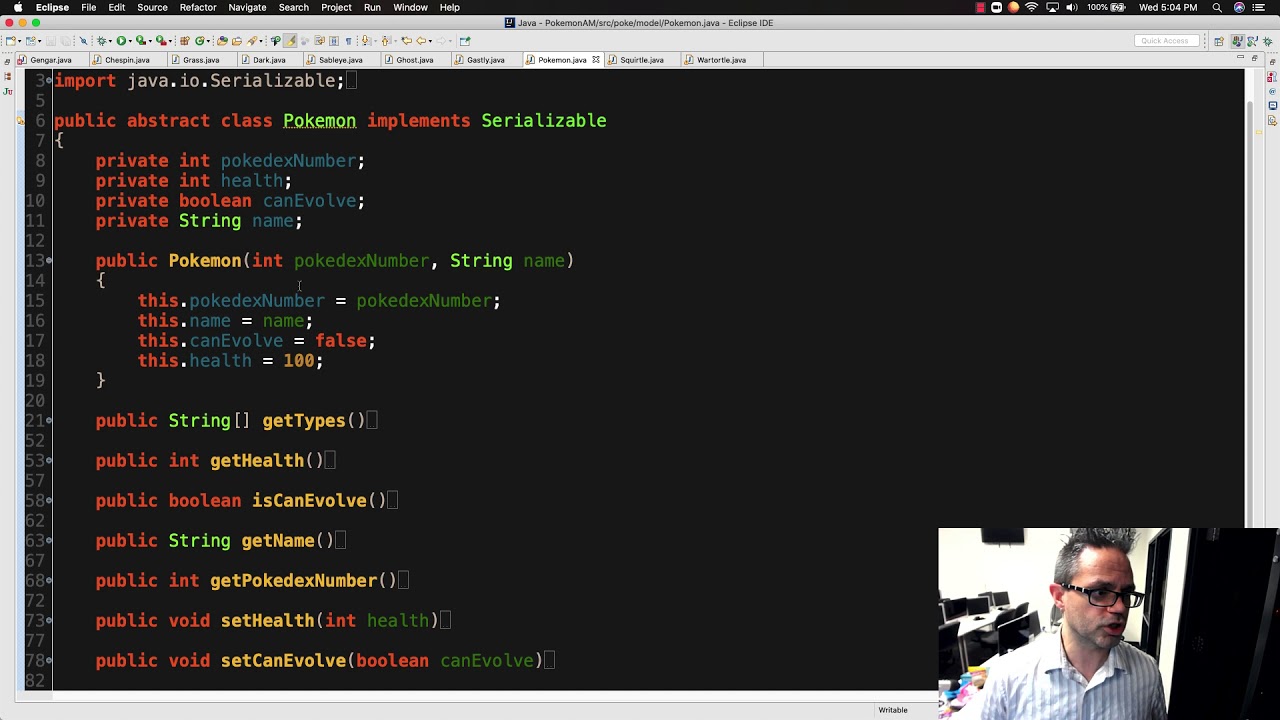The width and height of the screenshot is (1280, 720).
Task: Open the New wizard dropdown arrow
Action: coord(19,40)
